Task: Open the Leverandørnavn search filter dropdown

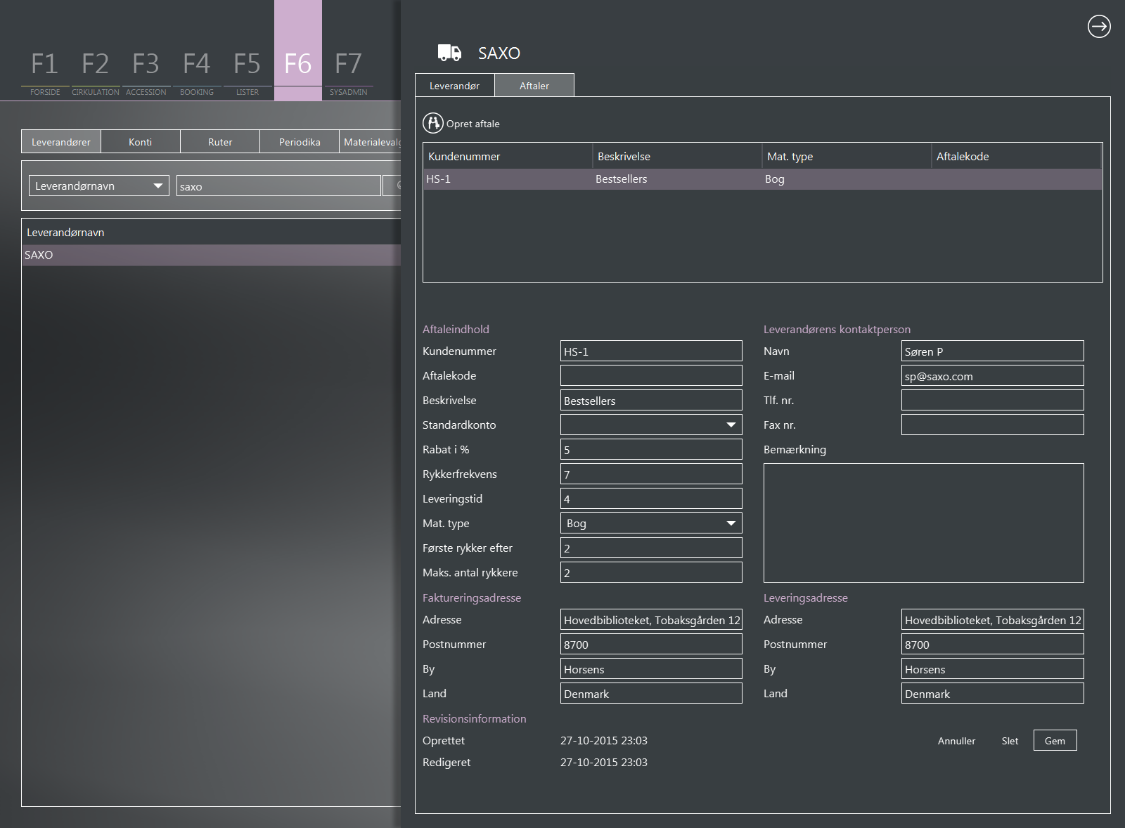Action: coord(99,186)
